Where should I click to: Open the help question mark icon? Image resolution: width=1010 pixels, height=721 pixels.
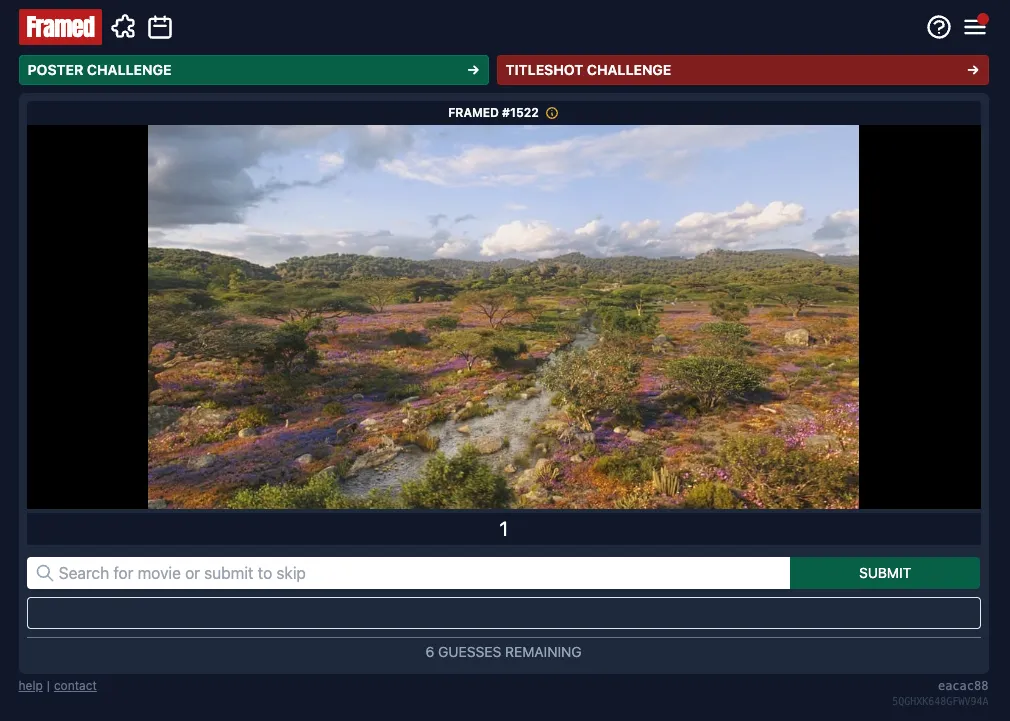tap(939, 27)
